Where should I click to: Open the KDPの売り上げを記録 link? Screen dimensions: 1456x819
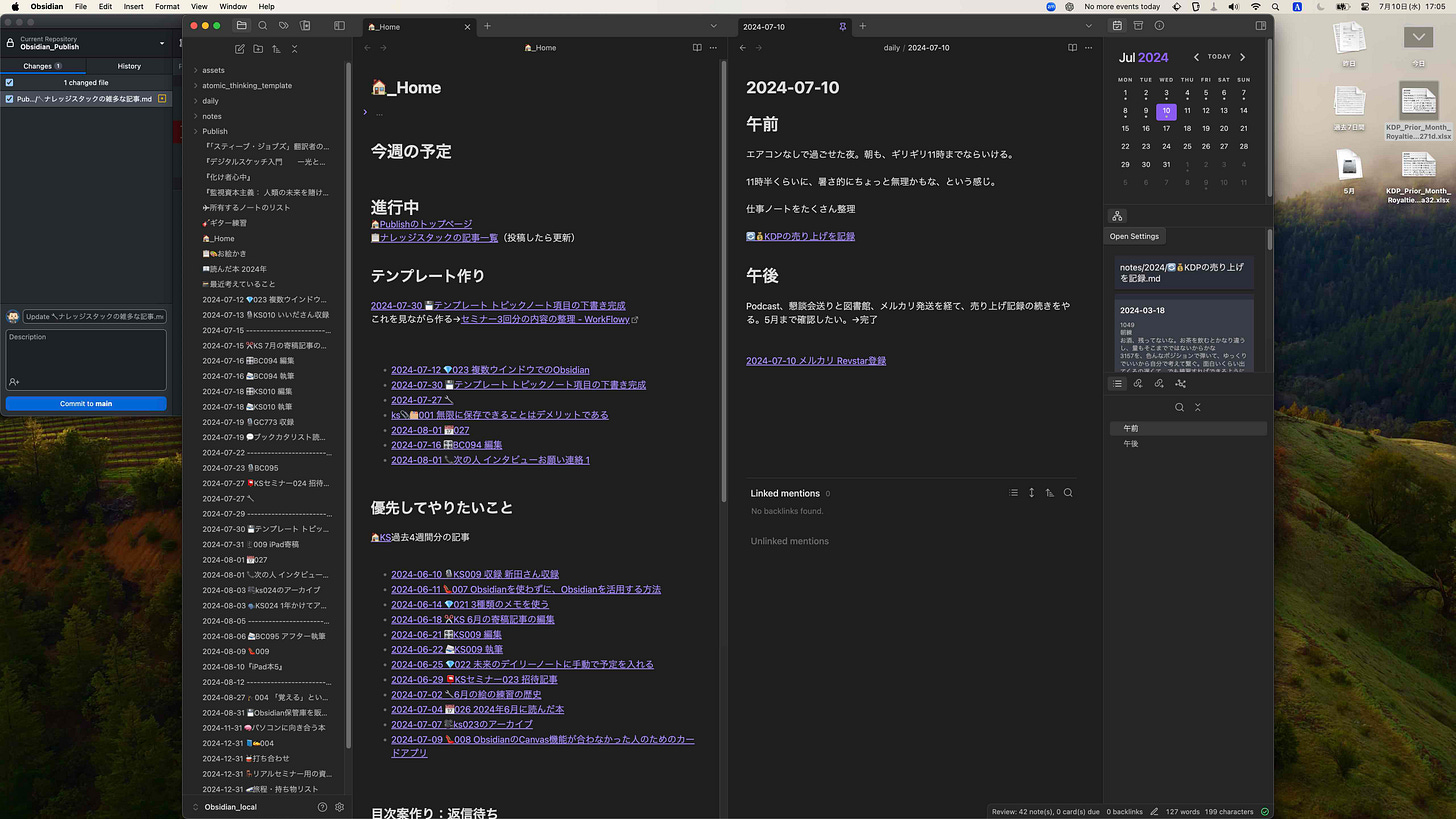[x=801, y=236]
